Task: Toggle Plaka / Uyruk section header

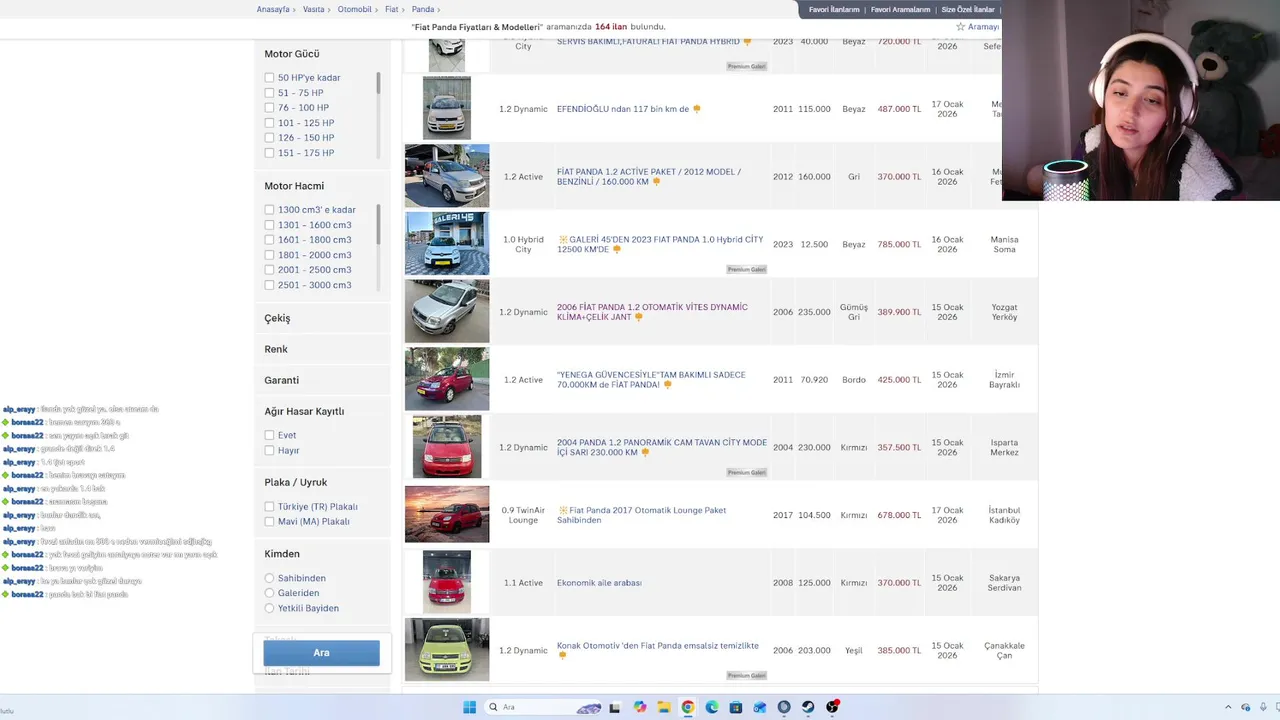Action: point(296,482)
